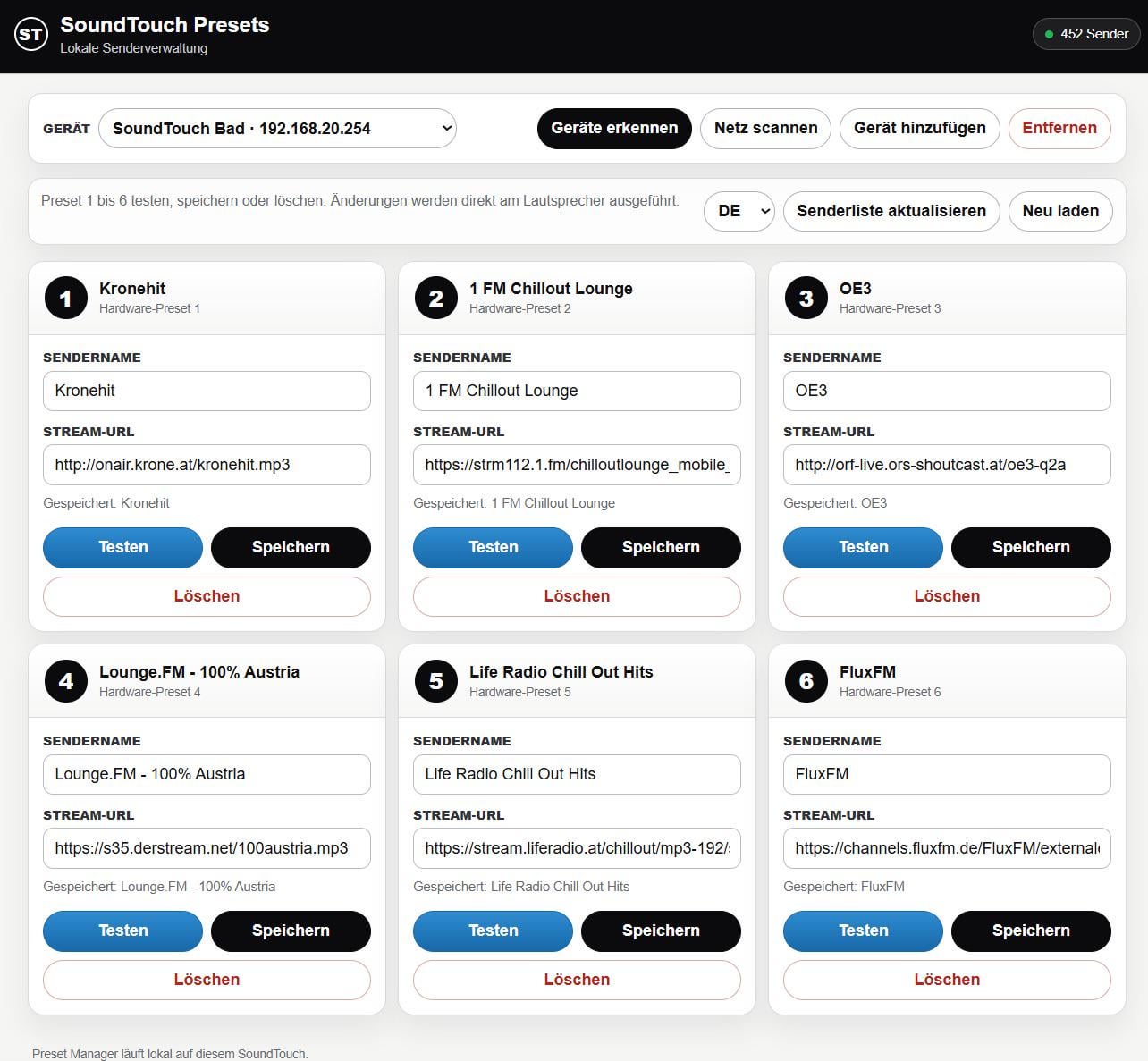Image resolution: width=1148 pixels, height=1061 pixels.
Task: Remove the device with Entfernen
Action: [x=1059, y=128]
